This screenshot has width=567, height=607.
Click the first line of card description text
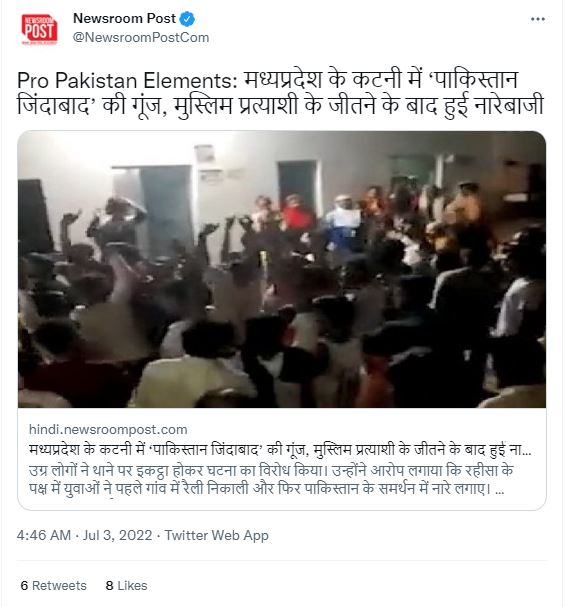coord(271,470)
